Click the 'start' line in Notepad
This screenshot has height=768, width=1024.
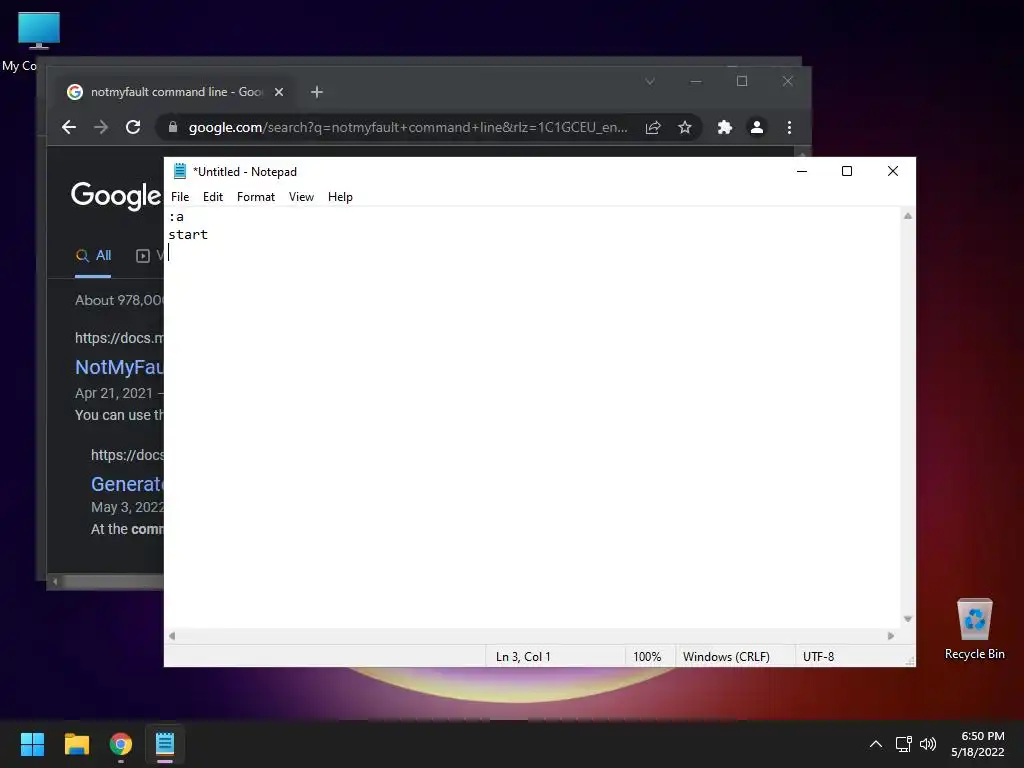click(x=188, y=234)
